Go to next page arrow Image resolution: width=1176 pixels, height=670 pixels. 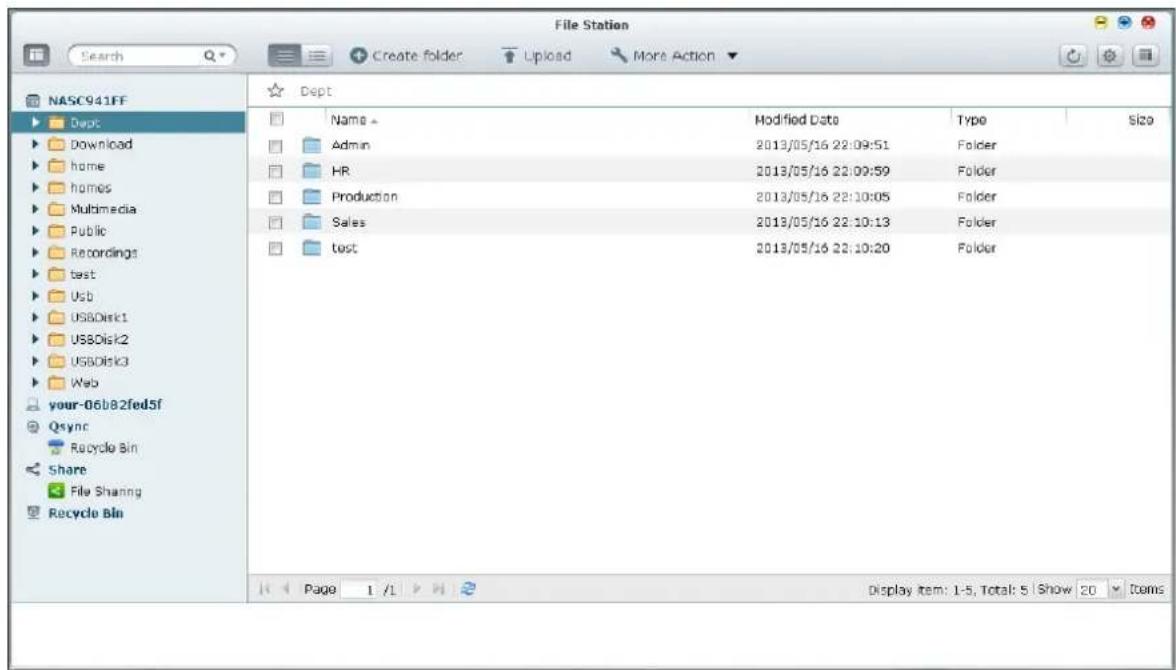[417, 590]
